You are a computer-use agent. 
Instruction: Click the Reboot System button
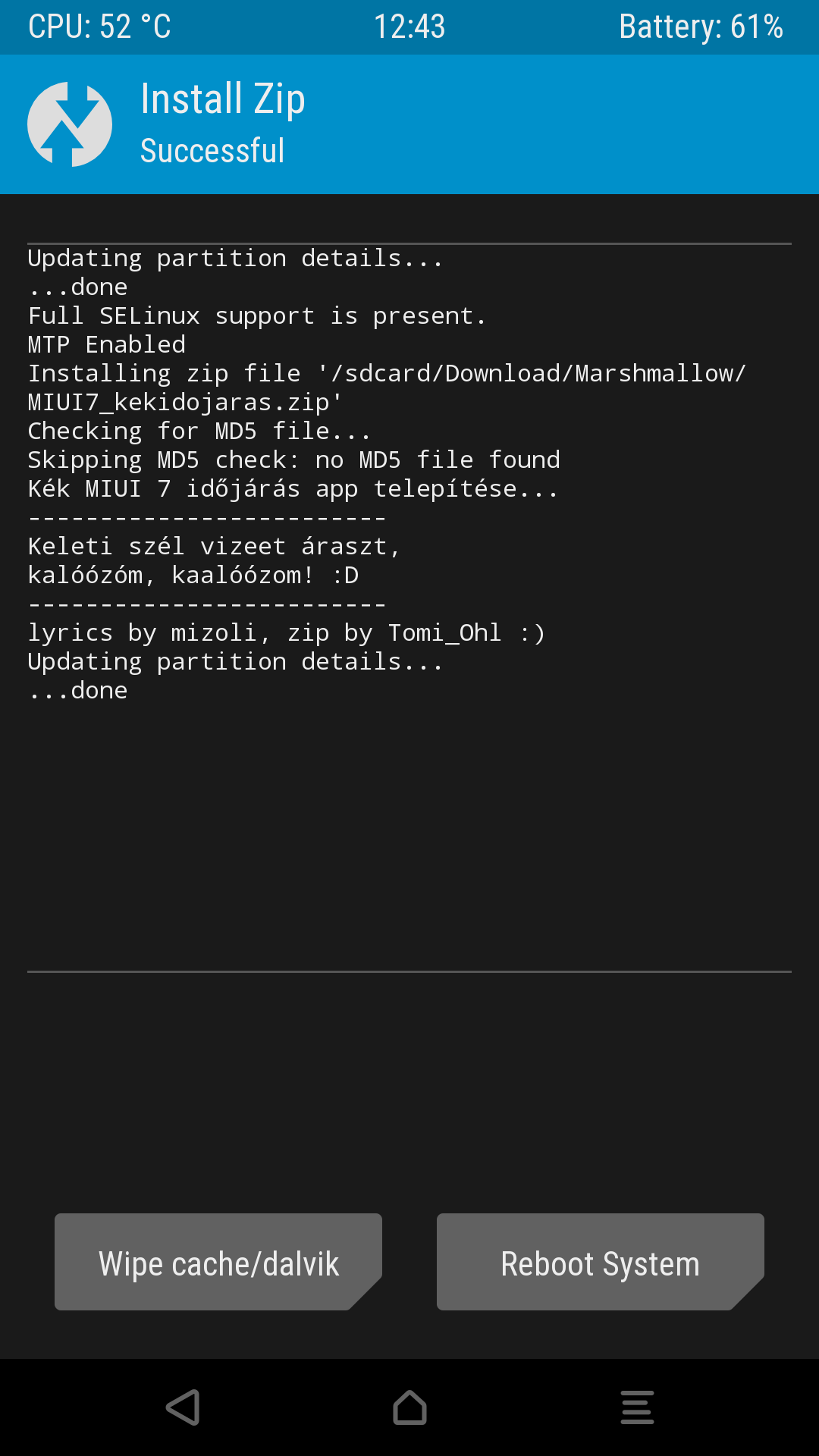[x=601, y=1262]
